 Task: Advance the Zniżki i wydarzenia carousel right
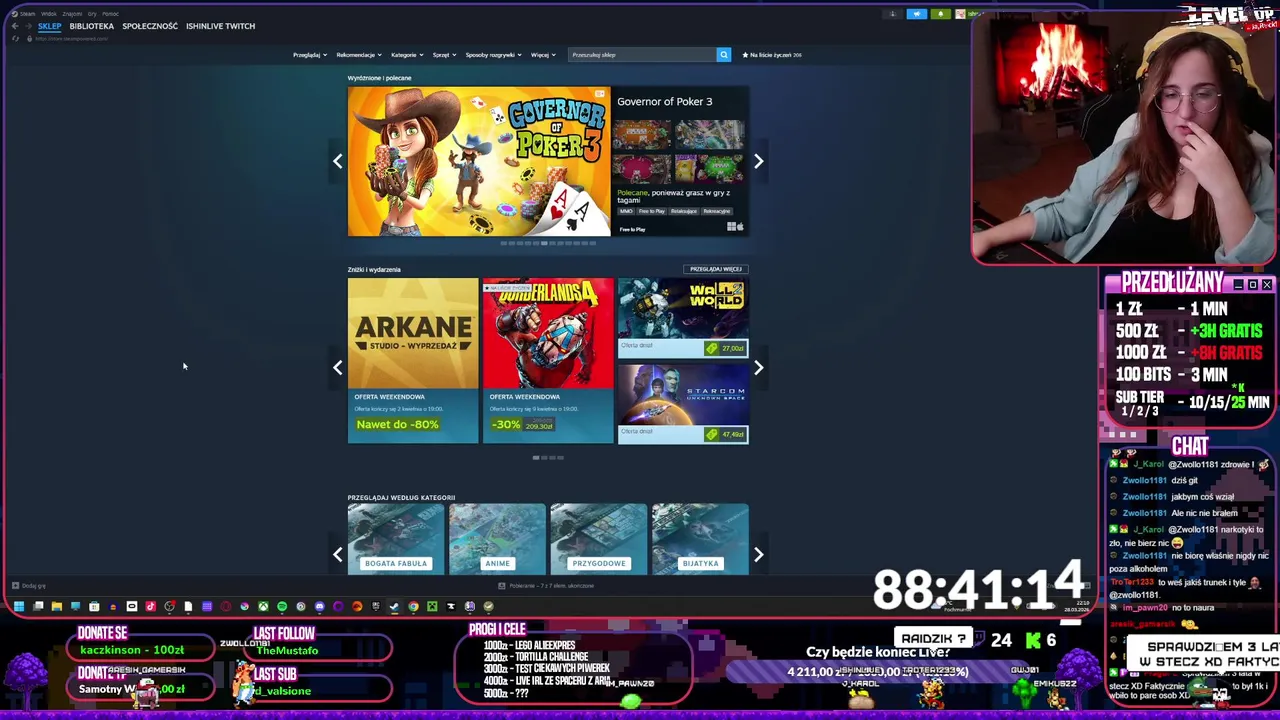pyautogui.click(x=759, y=368)
